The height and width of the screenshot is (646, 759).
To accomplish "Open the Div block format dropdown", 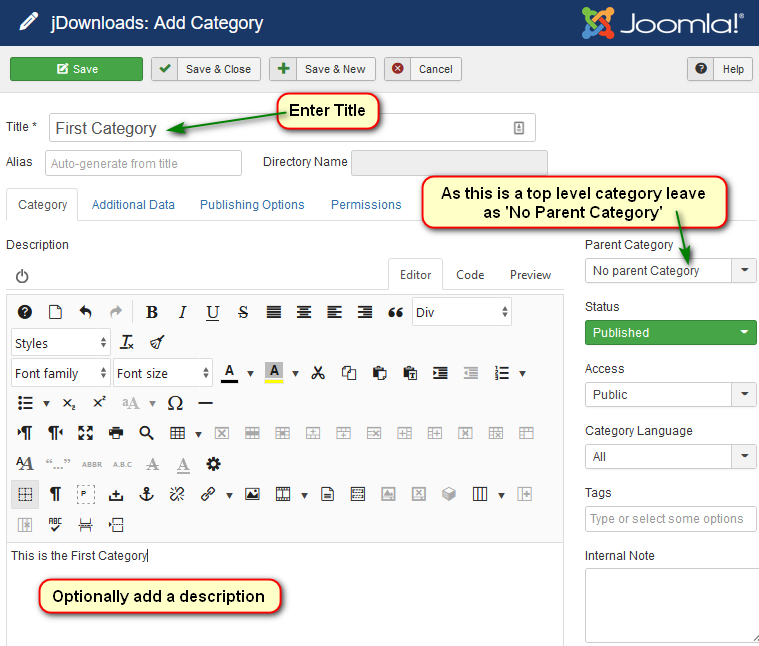I will tap(462, 312).
